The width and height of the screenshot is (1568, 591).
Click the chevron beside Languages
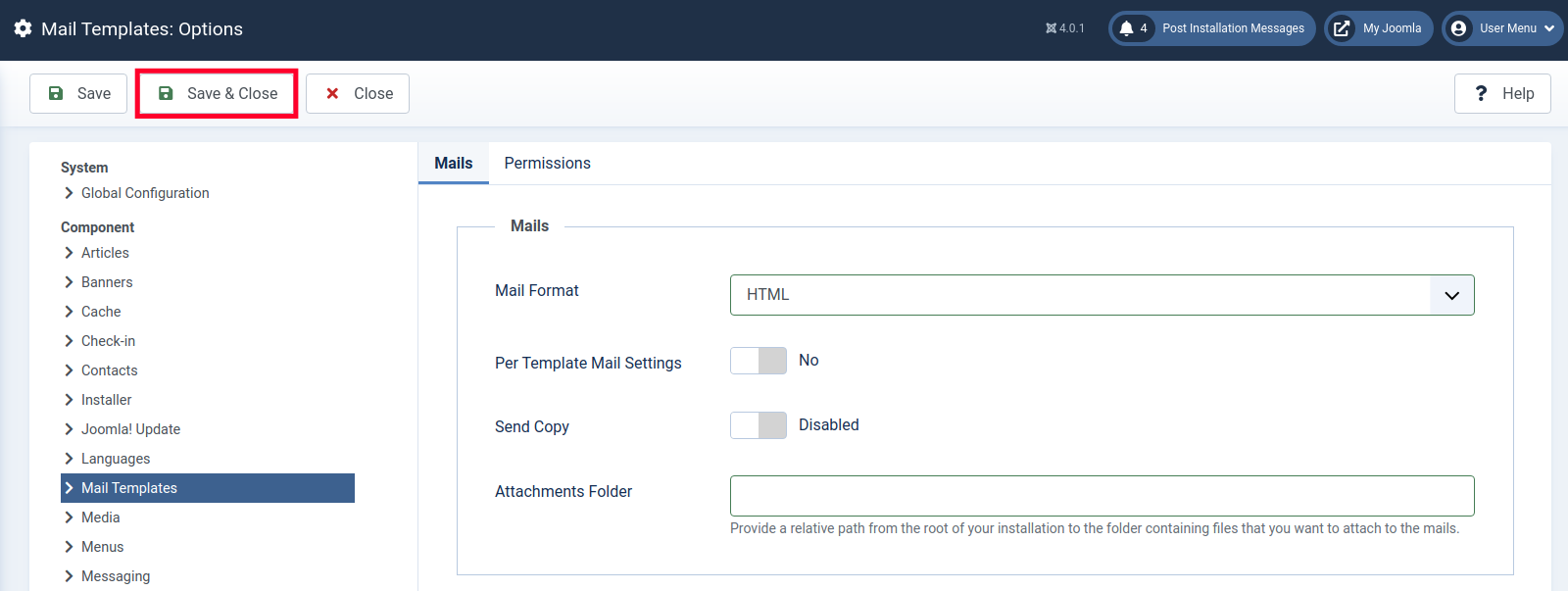69,459
